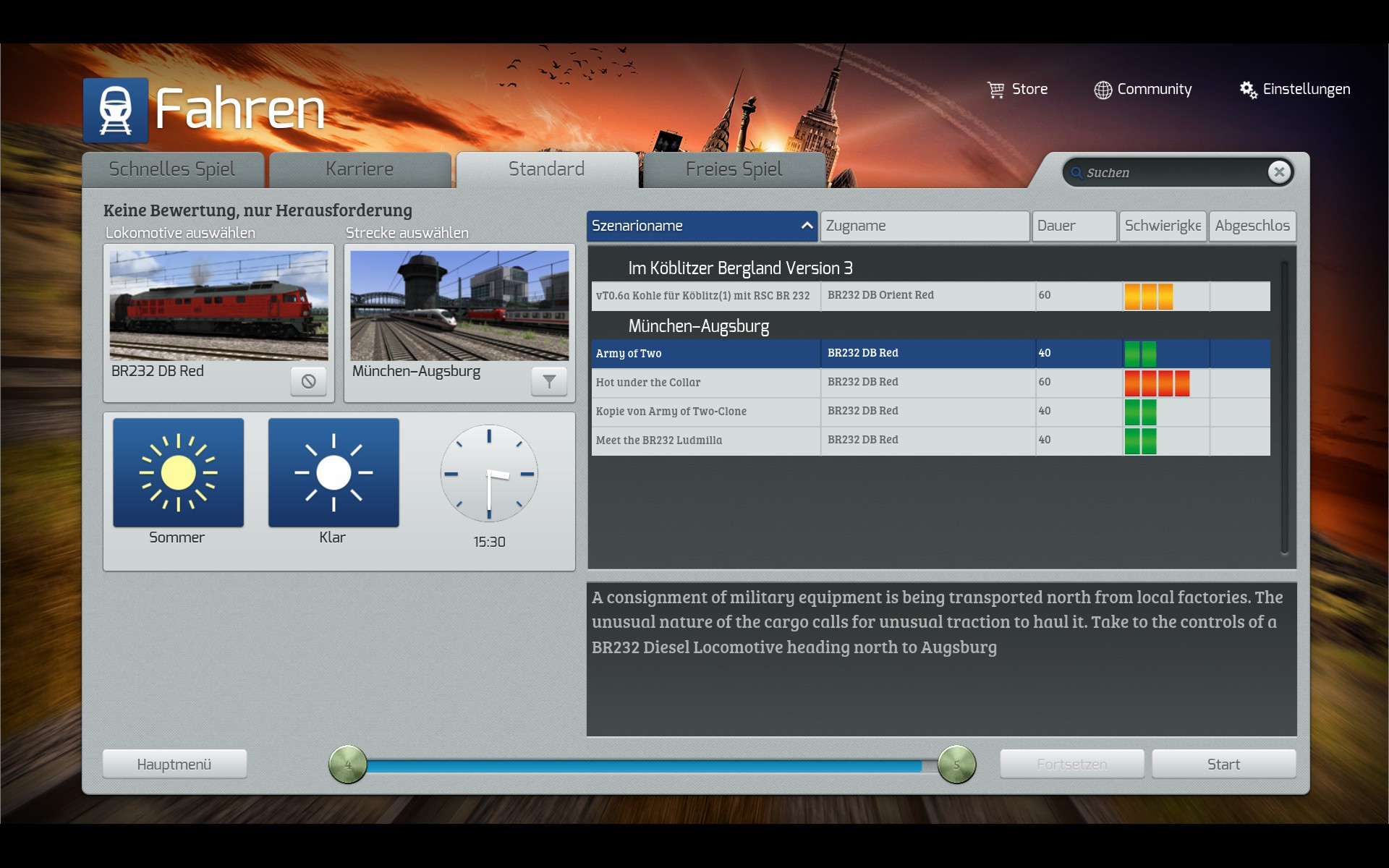This screenshot has width=1389, height=868.
Task: Click the Klar weather icon
Action: [334, 473]
